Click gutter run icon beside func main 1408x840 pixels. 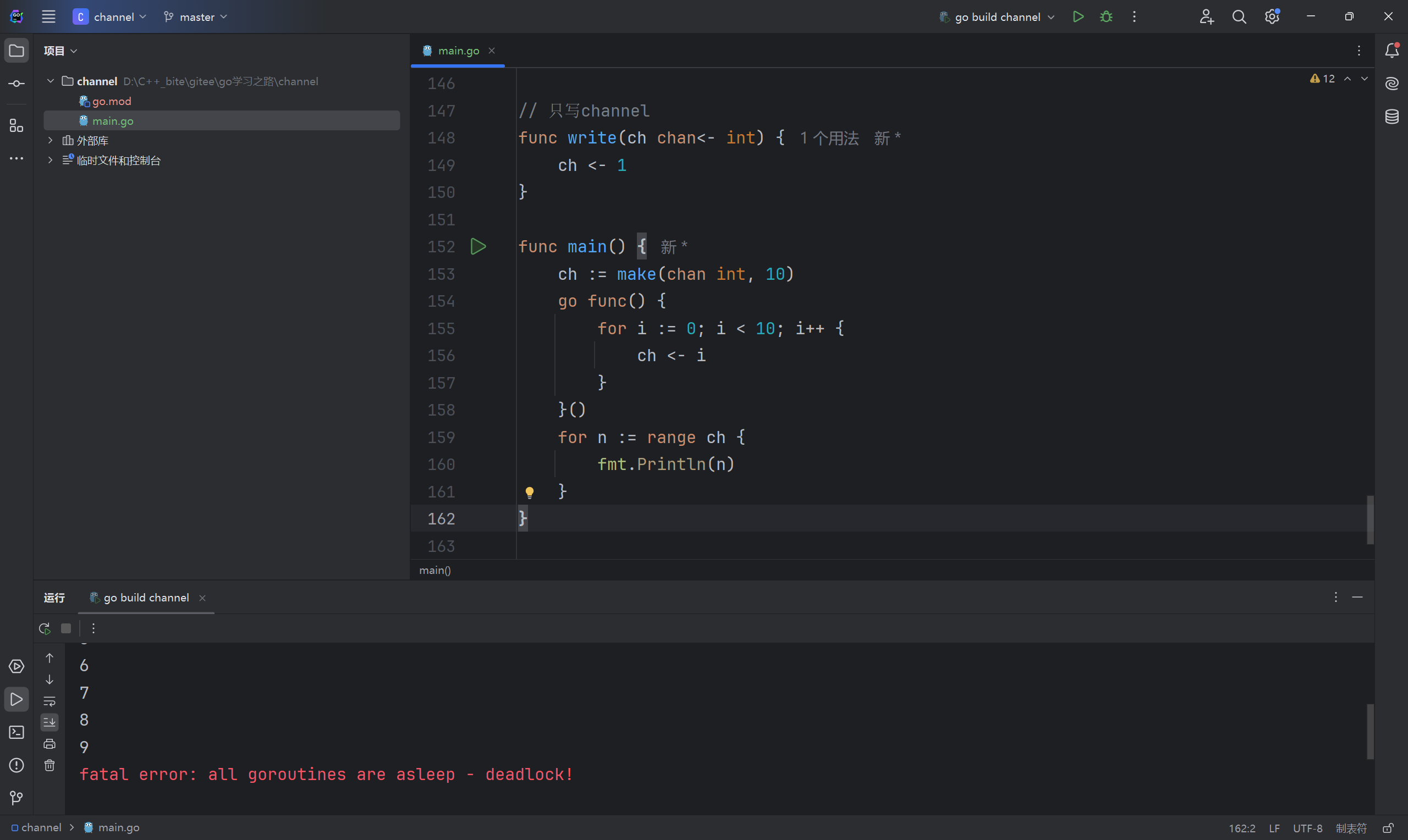pyautogui.click(x=478, y=247)
